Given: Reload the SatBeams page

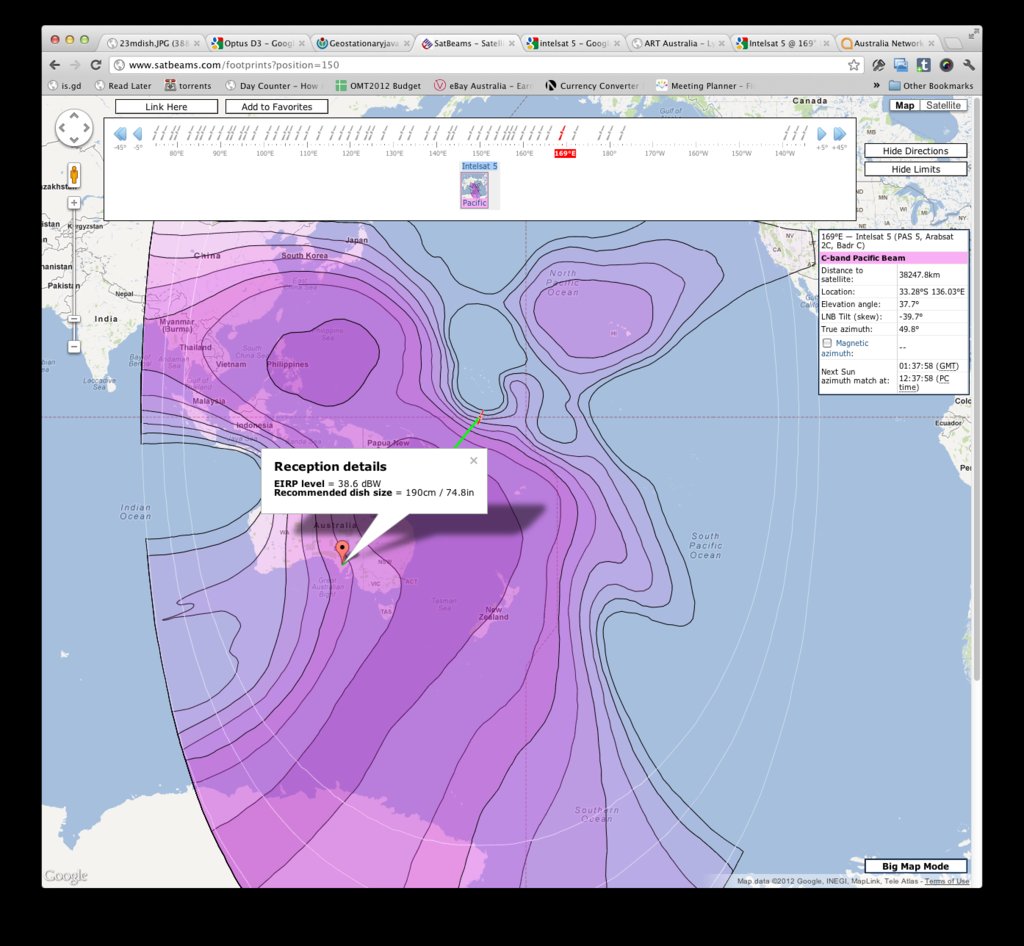Looking at the screenshot, I should [x=96, y=65].
